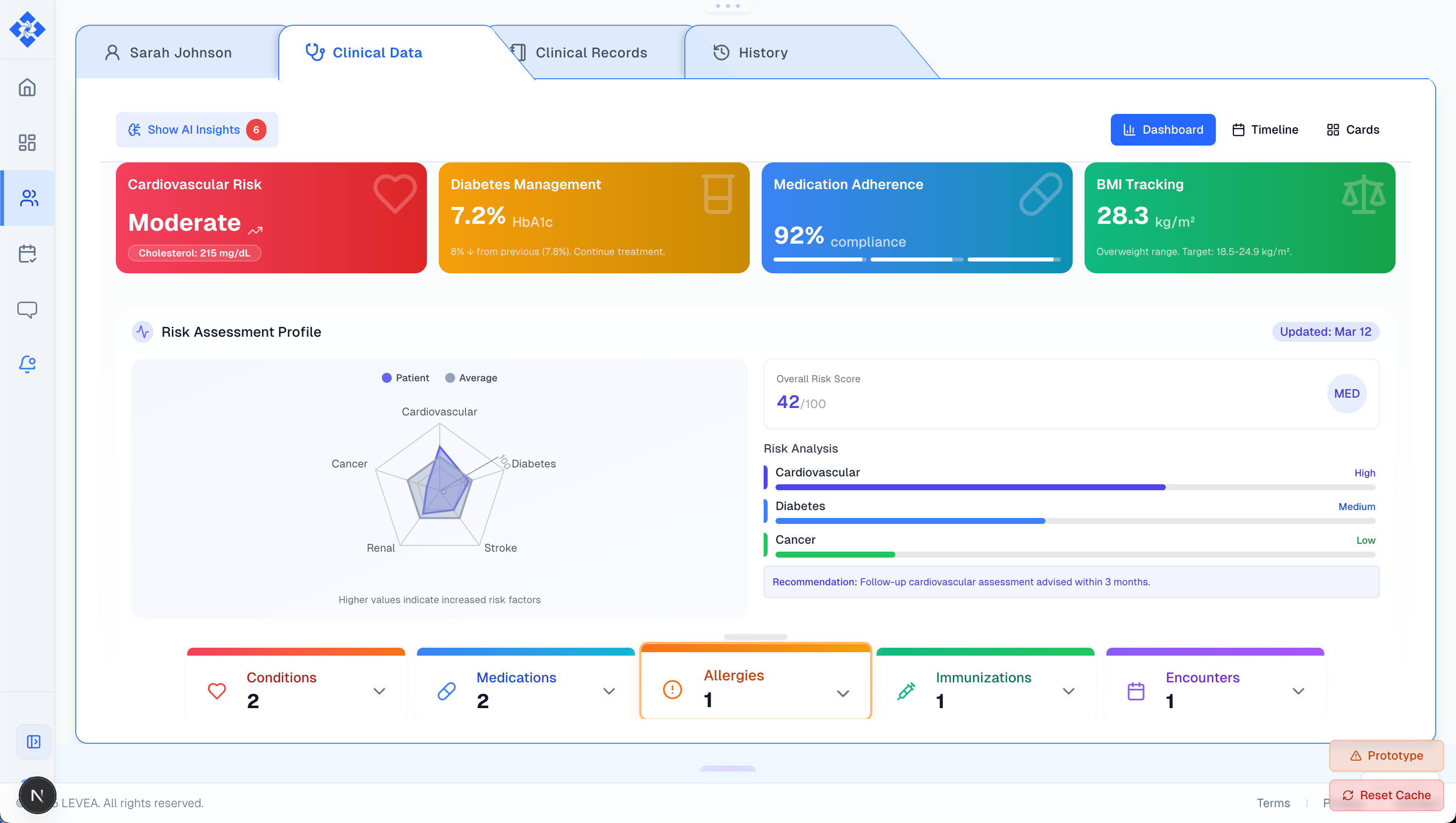The width and height of the screenshot is (1456, 823).
Task: Expand the Medications card
Action: 609,691
